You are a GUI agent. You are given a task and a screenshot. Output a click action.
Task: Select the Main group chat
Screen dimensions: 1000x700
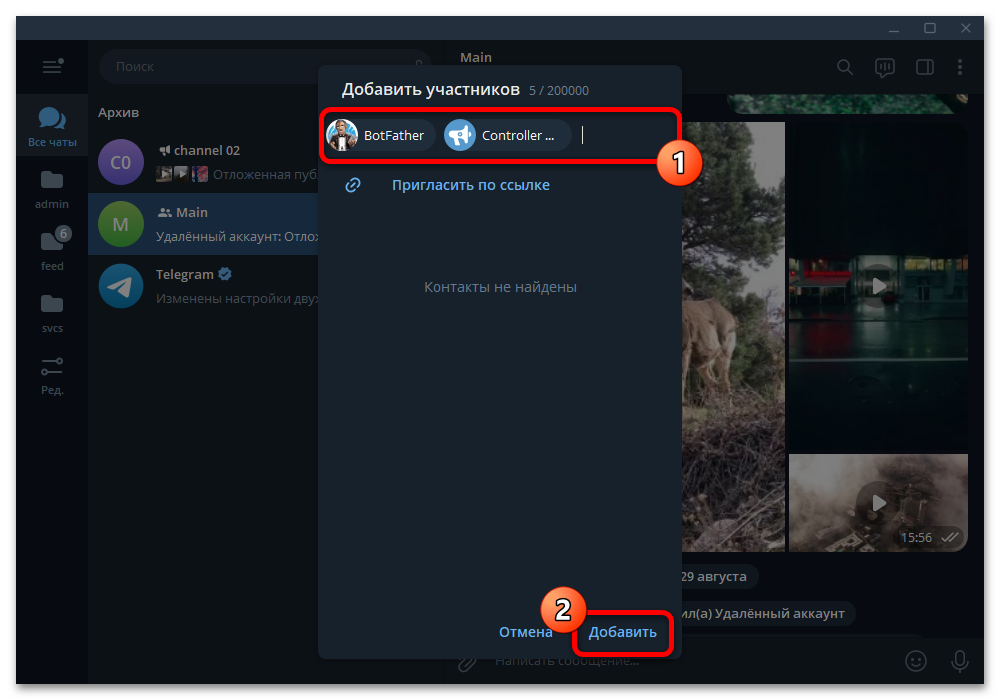coord(204,224)
